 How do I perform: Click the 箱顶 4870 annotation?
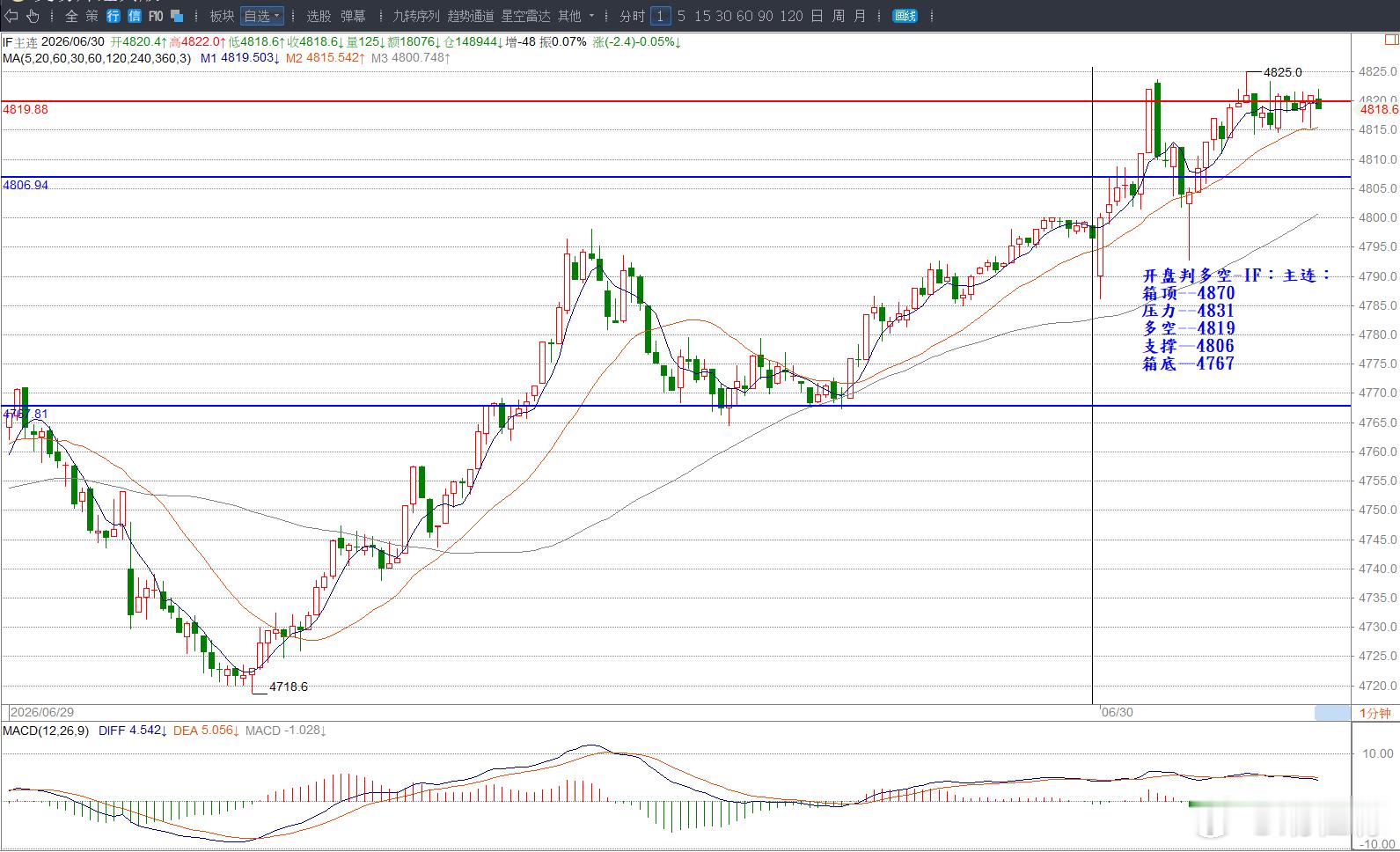[1188, 293]
